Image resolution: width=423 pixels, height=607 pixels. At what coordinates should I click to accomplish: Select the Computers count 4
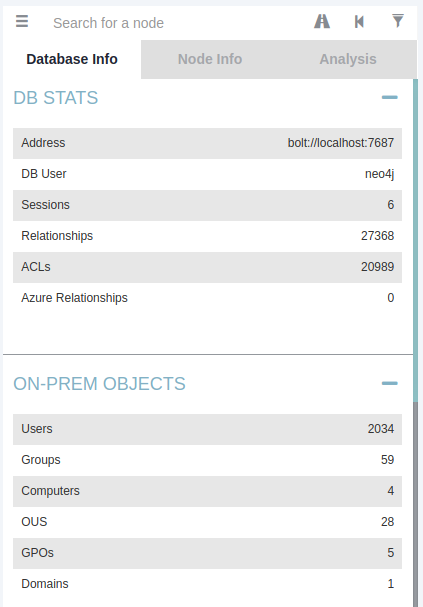[391, 491]
